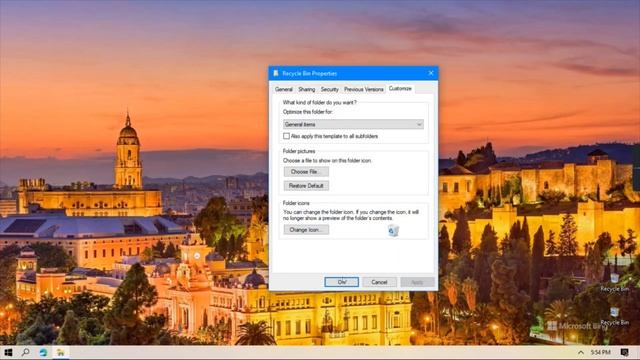The height and width of the screenshot is (360, 640).
Task: Close the Recycle Bin Properties dialog
Action: coord(431,73)
